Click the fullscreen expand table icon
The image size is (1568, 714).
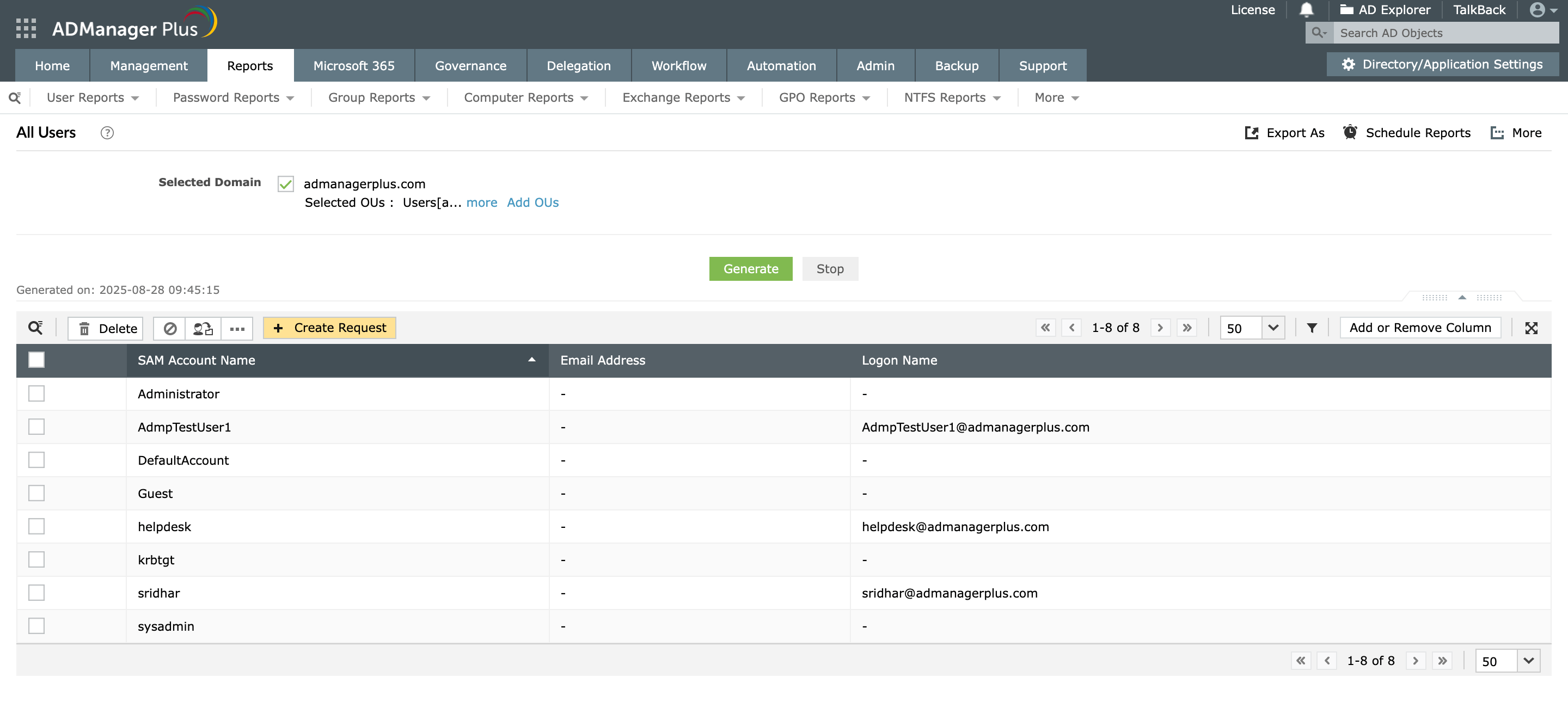tap(1531, 328)
